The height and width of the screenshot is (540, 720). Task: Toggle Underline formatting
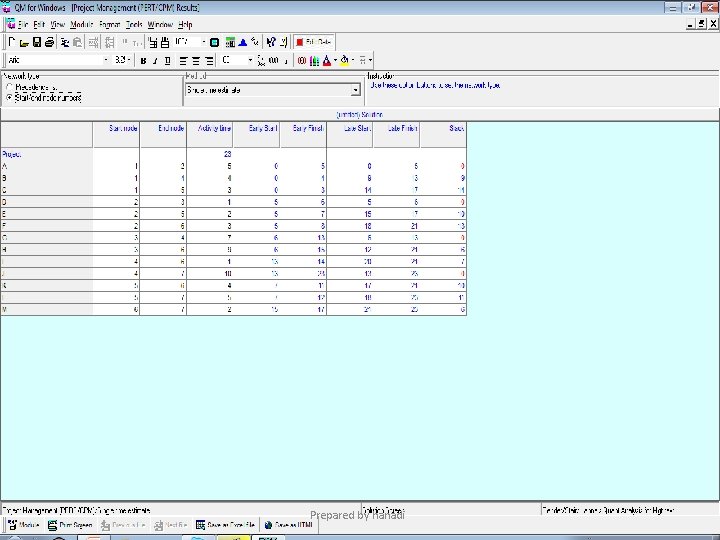(x=168, y=60)
